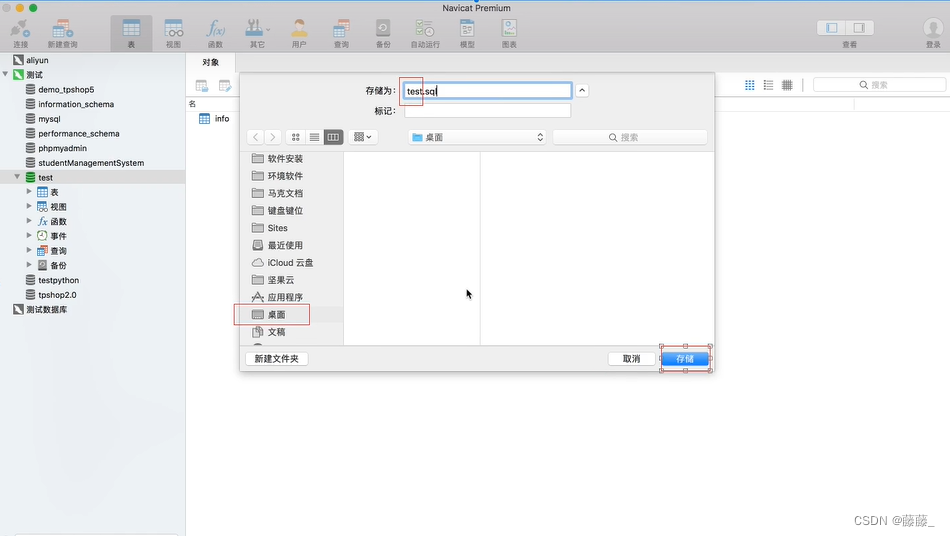This screenshot has height=536, width=950.
Task: Go back in save dialog
Action: tap(256, 137)
